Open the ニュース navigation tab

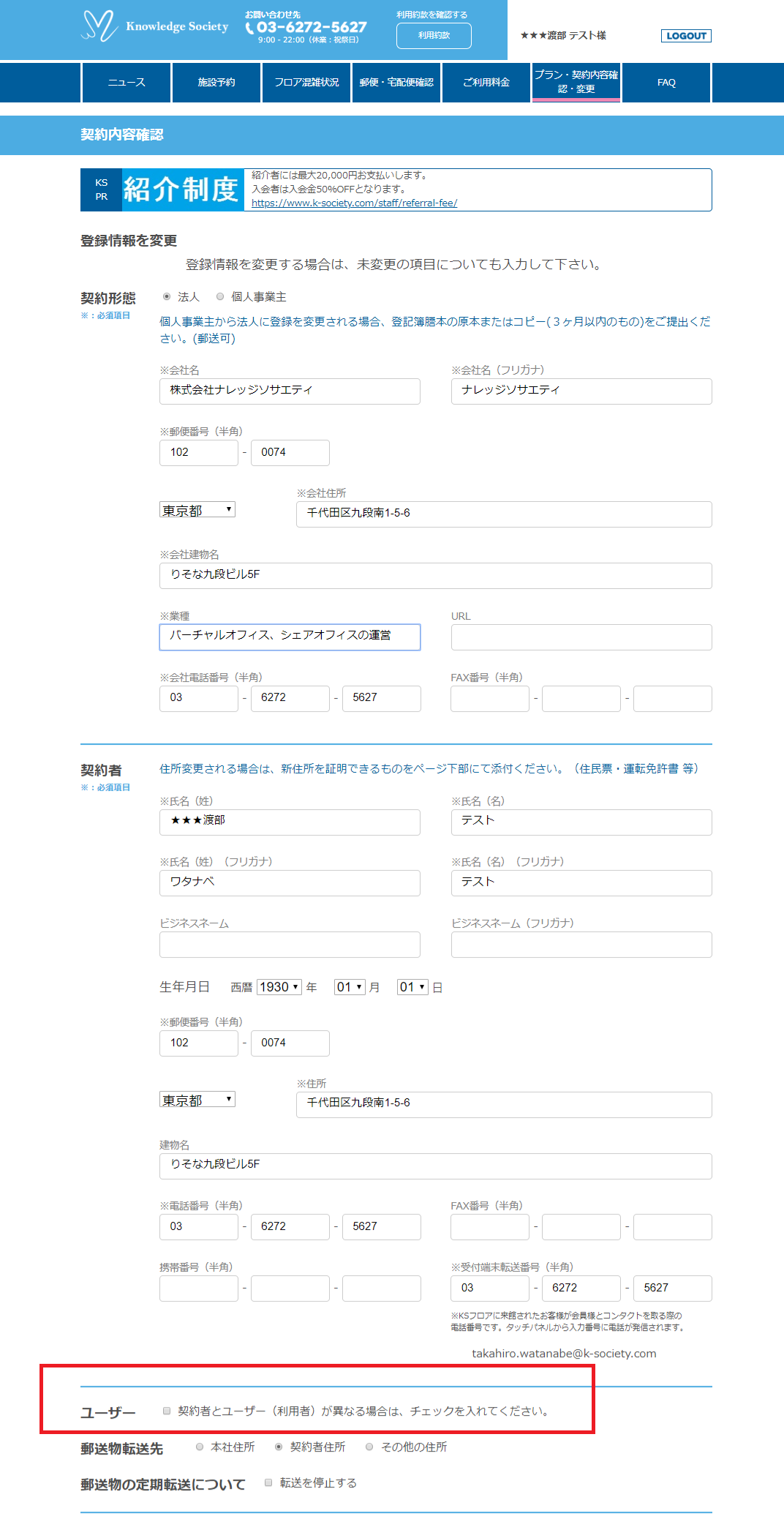(127, 83)
